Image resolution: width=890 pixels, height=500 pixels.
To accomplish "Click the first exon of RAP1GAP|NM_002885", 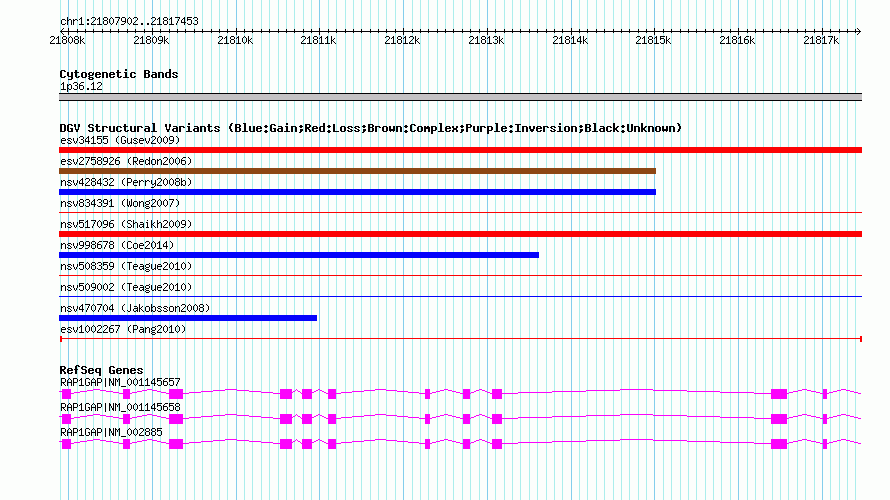I will tap(66, 444).
